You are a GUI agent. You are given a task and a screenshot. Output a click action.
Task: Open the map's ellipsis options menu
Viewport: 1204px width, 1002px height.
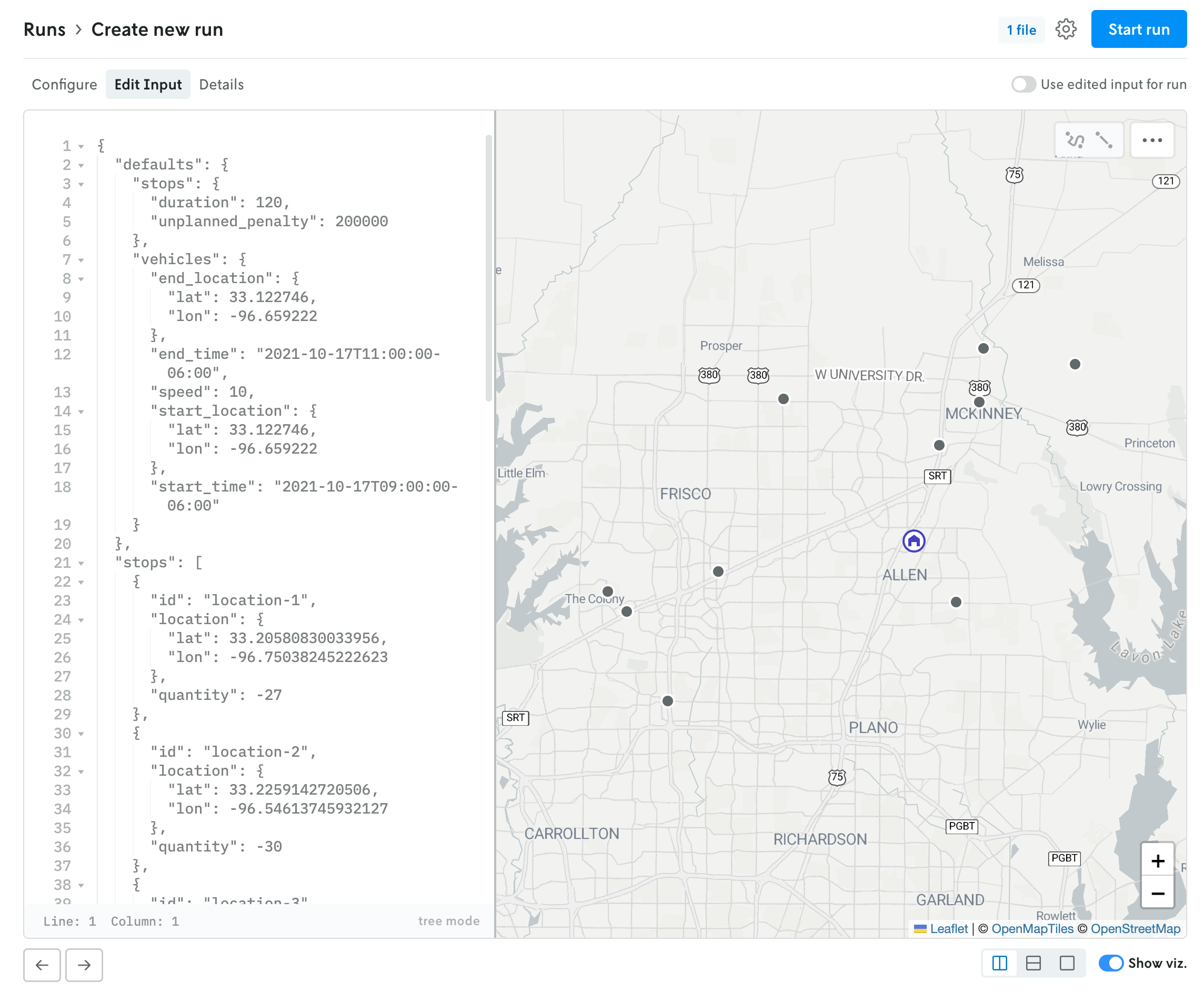point(1152,141)
